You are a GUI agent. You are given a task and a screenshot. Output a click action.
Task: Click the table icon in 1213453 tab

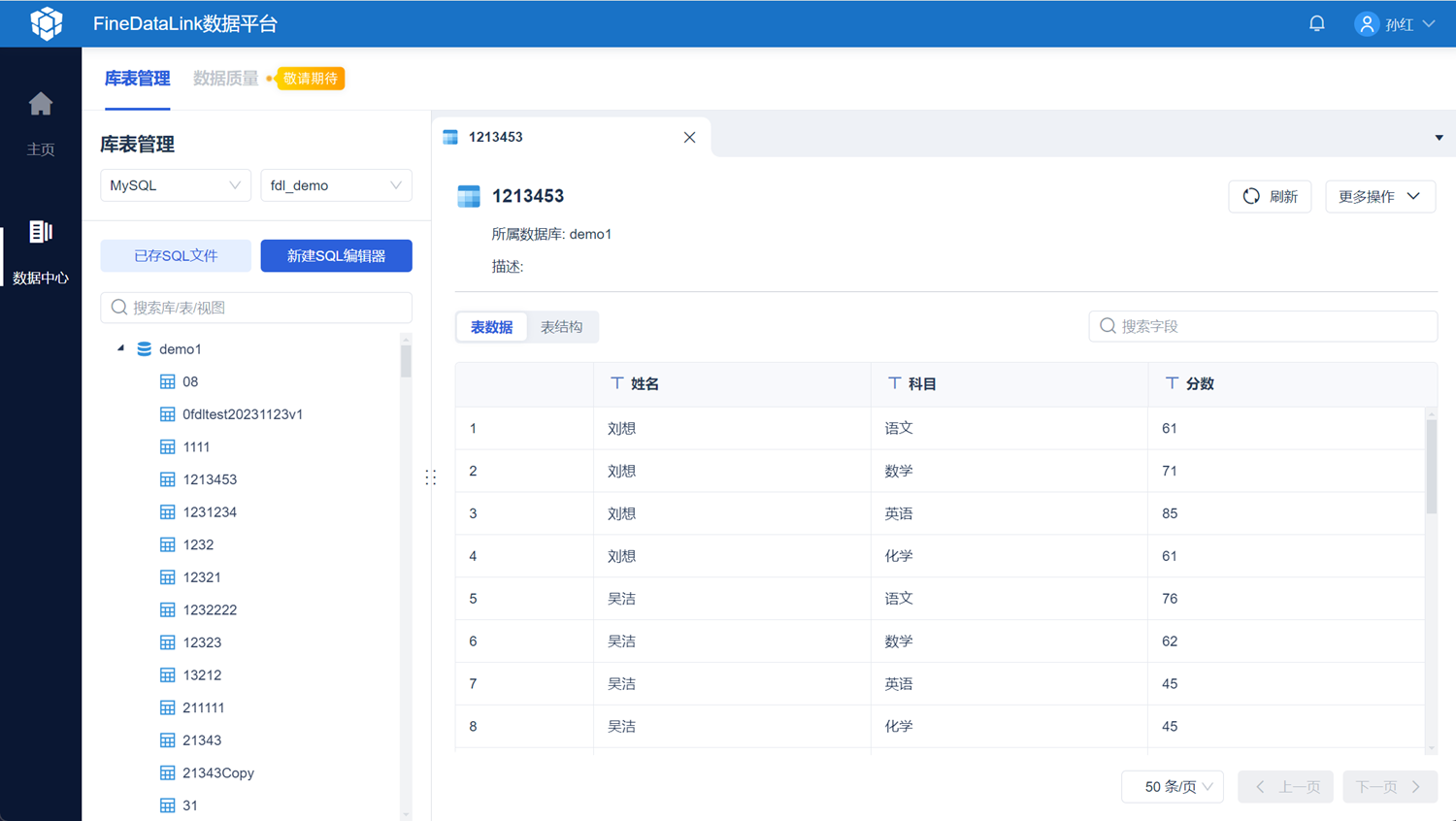450,137
